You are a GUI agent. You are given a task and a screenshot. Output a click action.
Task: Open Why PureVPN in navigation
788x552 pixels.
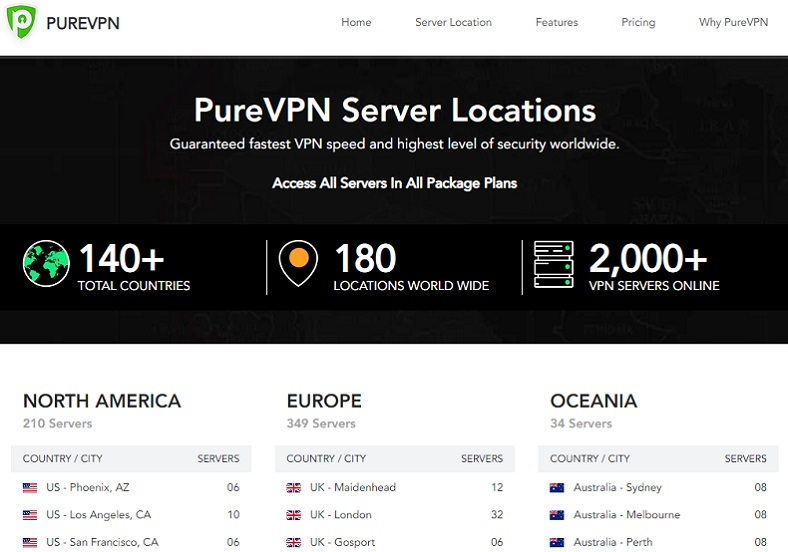pyautogui.click(x=733, y=22)
